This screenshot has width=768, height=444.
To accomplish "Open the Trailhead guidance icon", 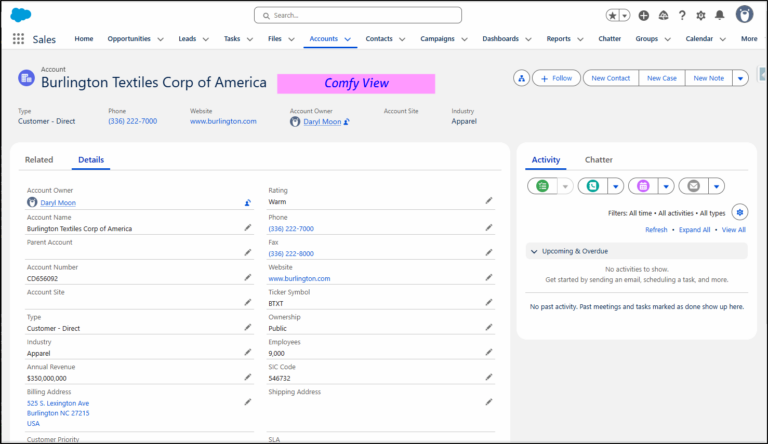I will 663,15.
